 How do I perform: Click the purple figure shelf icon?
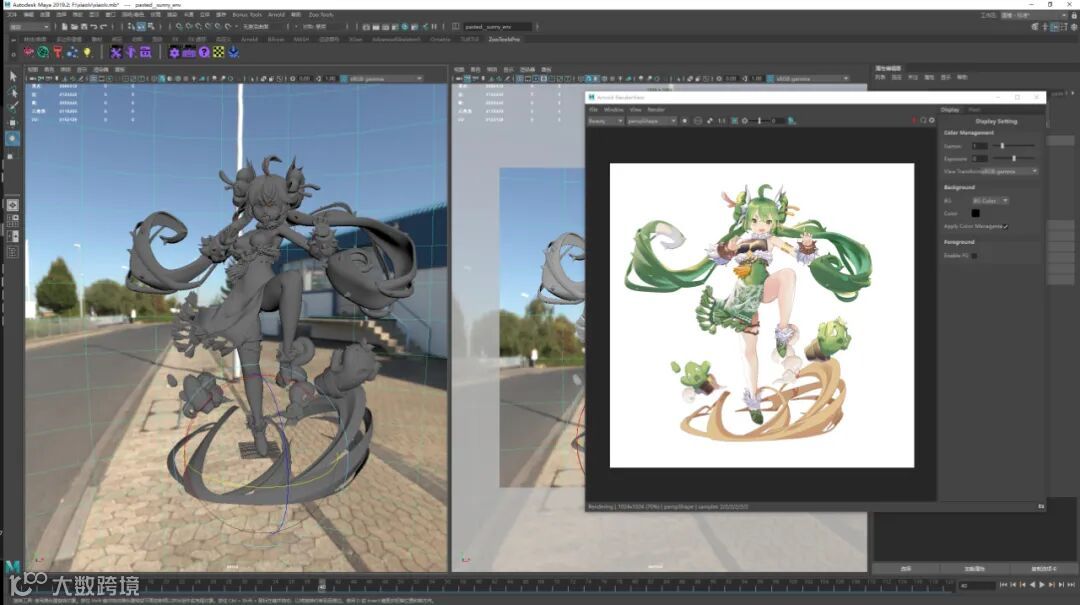pyautogui.click(x=130, y=52)
